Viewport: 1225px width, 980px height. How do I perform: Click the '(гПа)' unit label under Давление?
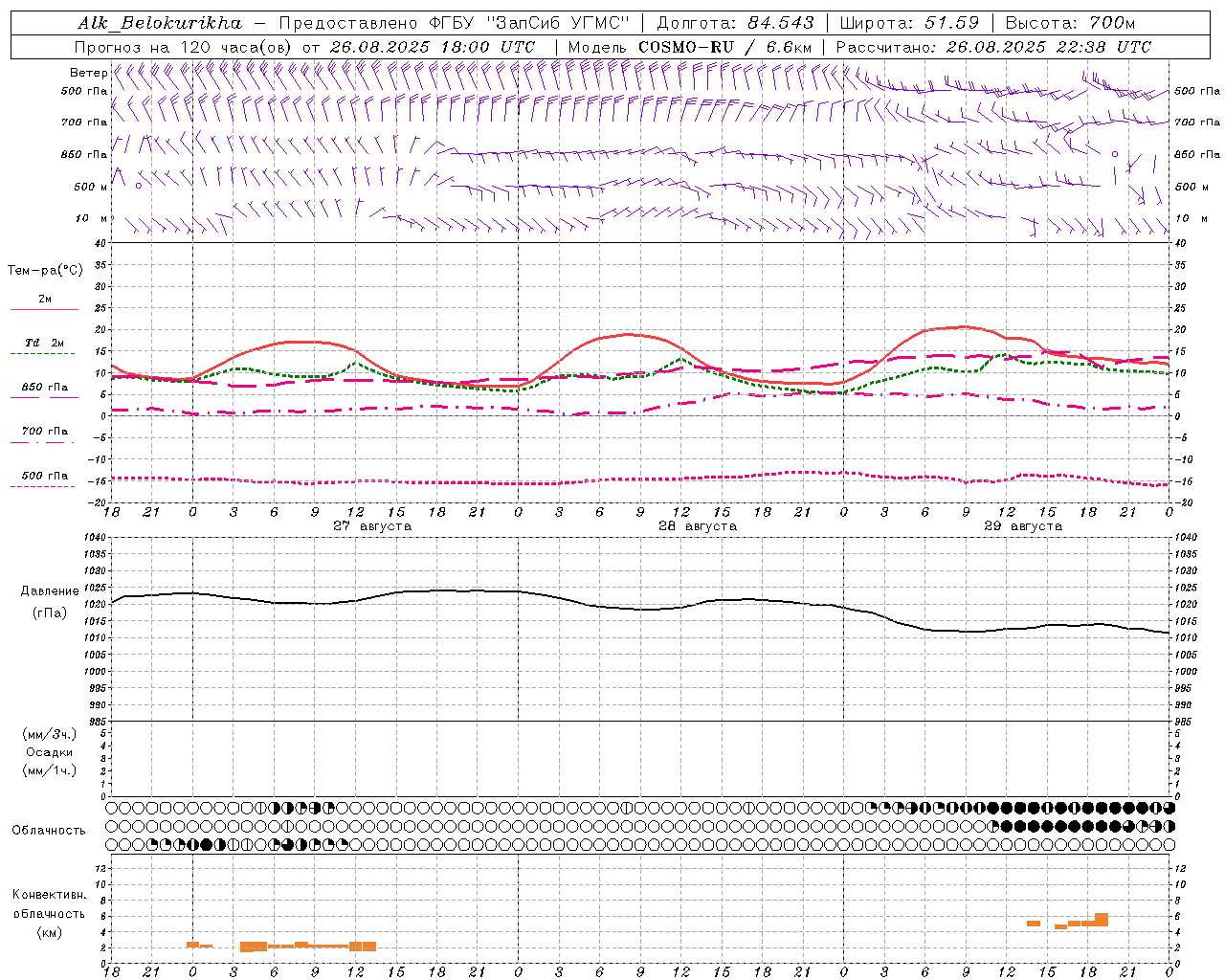pyautogui.click(x=50, y=612)
